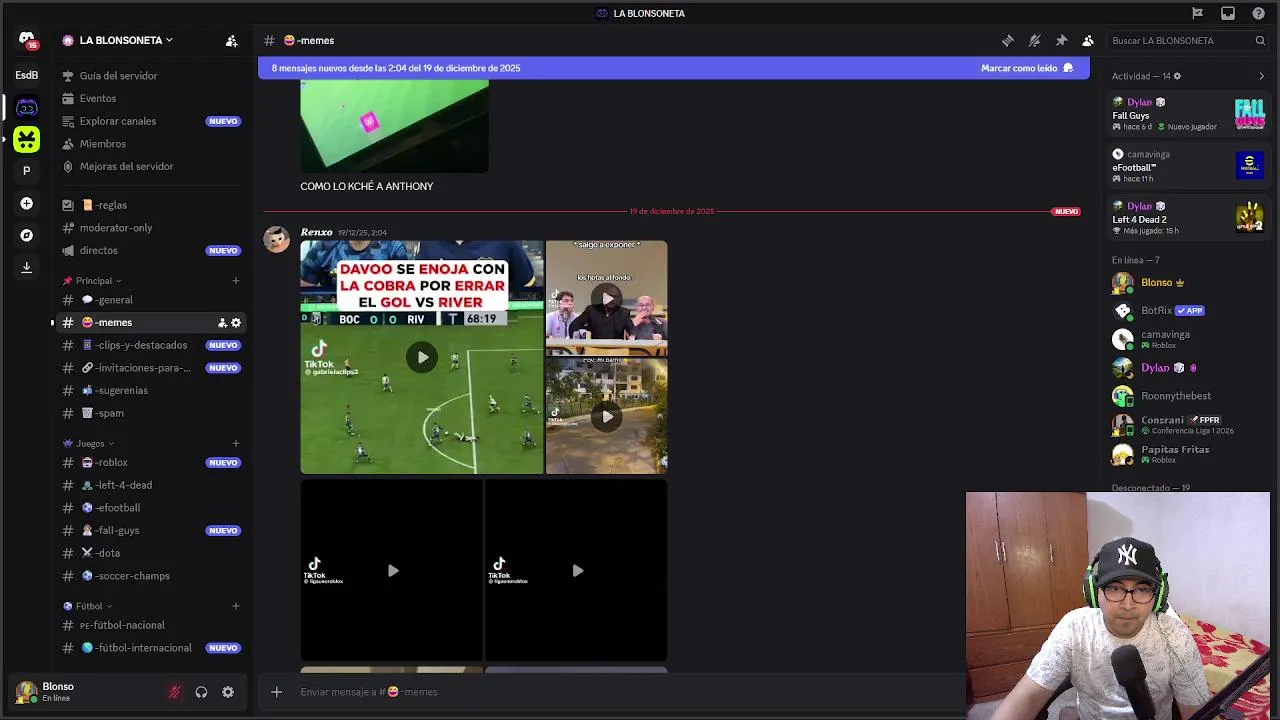
Task: Open pinned messages icon
Action: [1061, 41]
